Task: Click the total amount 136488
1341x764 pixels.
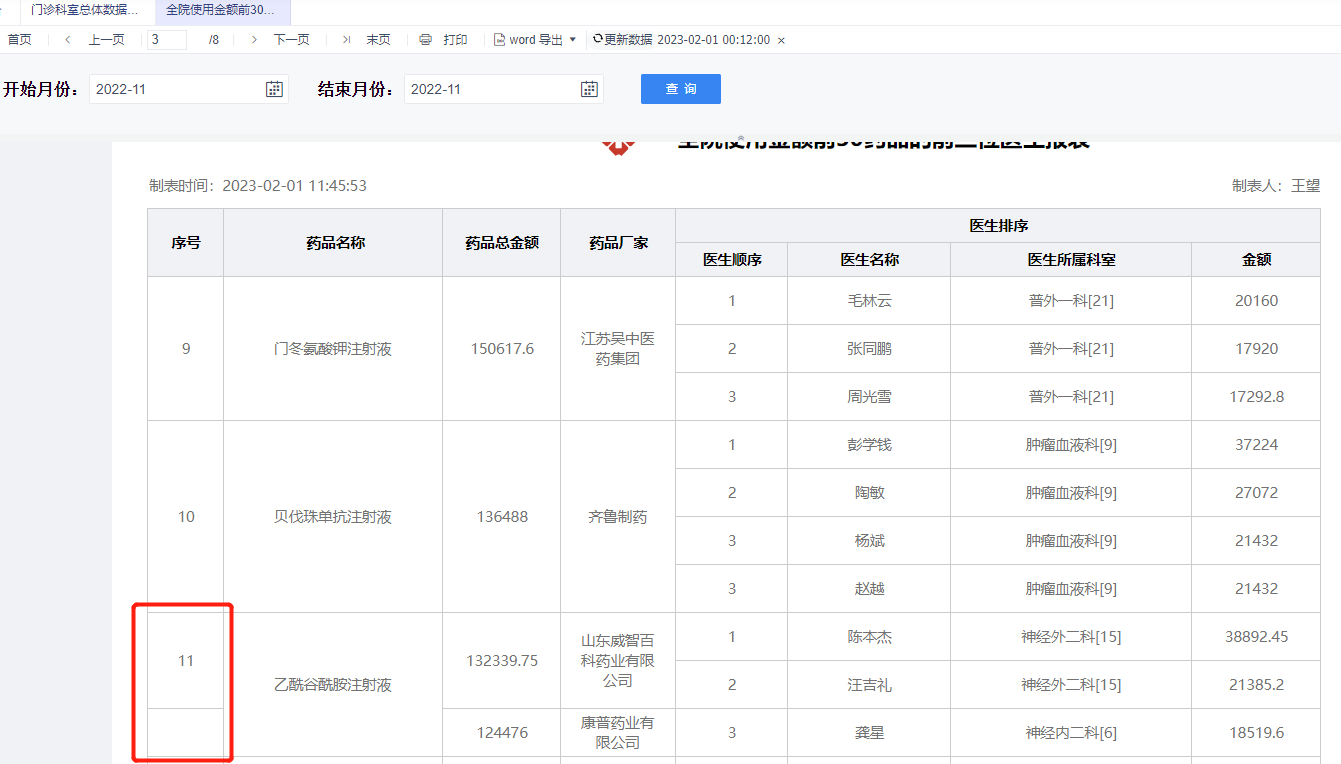Action: point(502,517)
